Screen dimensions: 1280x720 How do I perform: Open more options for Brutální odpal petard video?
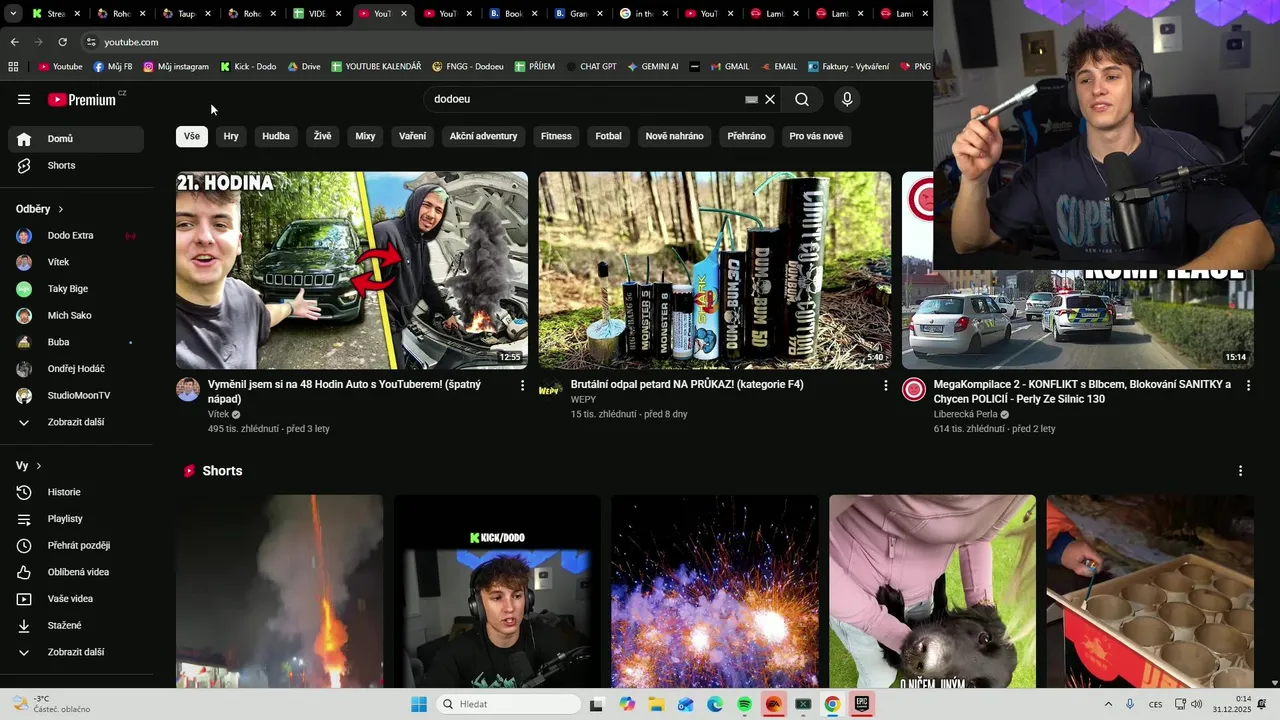point(885,385)
